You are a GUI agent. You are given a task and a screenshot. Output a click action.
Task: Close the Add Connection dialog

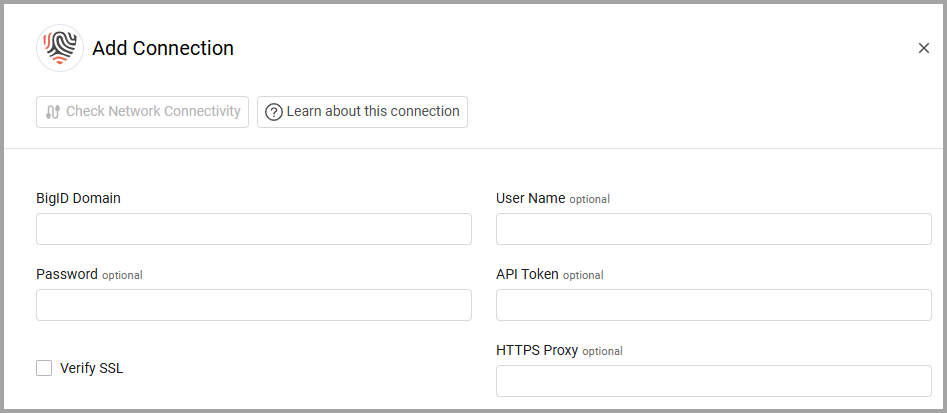point(923,48)
